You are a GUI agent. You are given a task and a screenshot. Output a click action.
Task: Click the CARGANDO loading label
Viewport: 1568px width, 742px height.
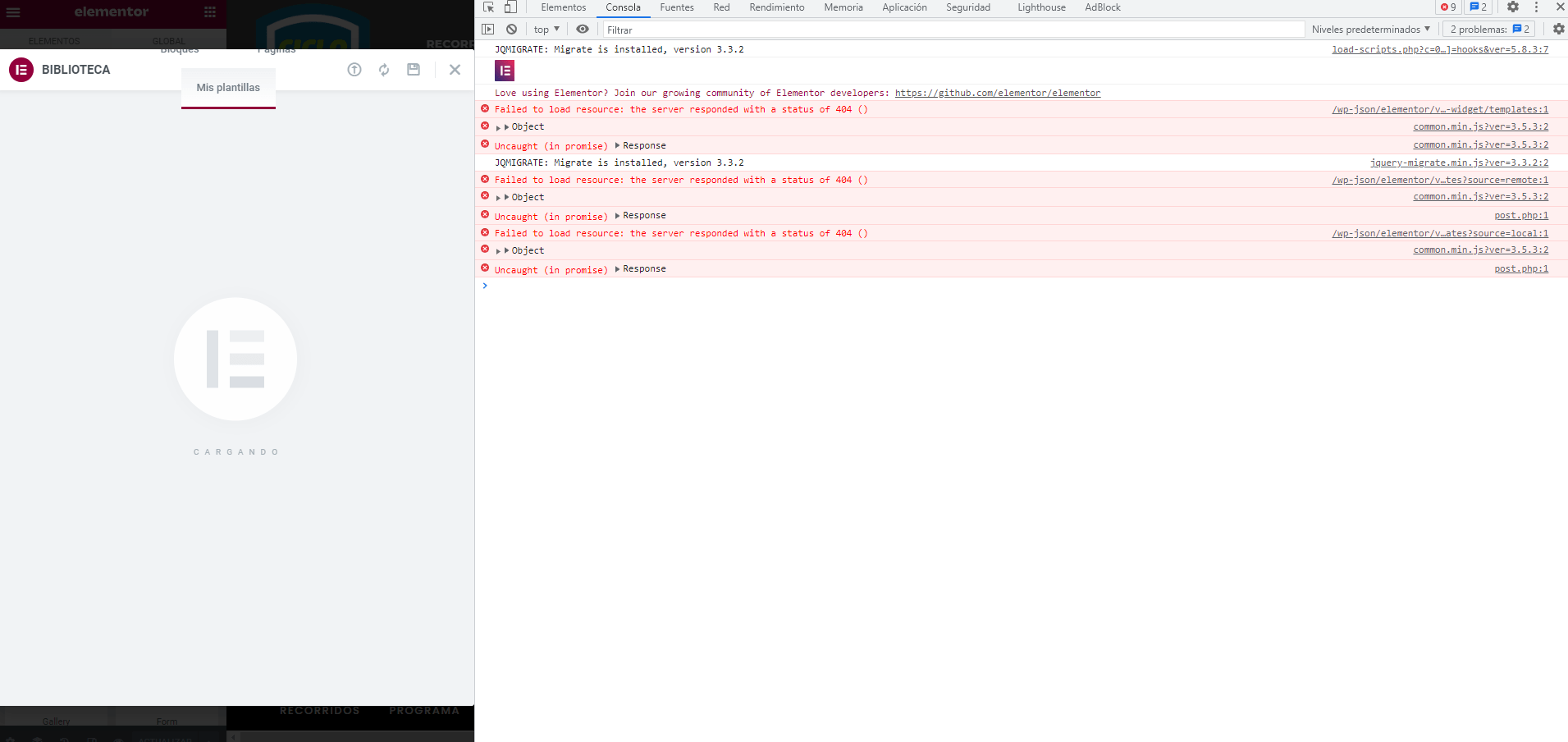[x=236, y=452]
